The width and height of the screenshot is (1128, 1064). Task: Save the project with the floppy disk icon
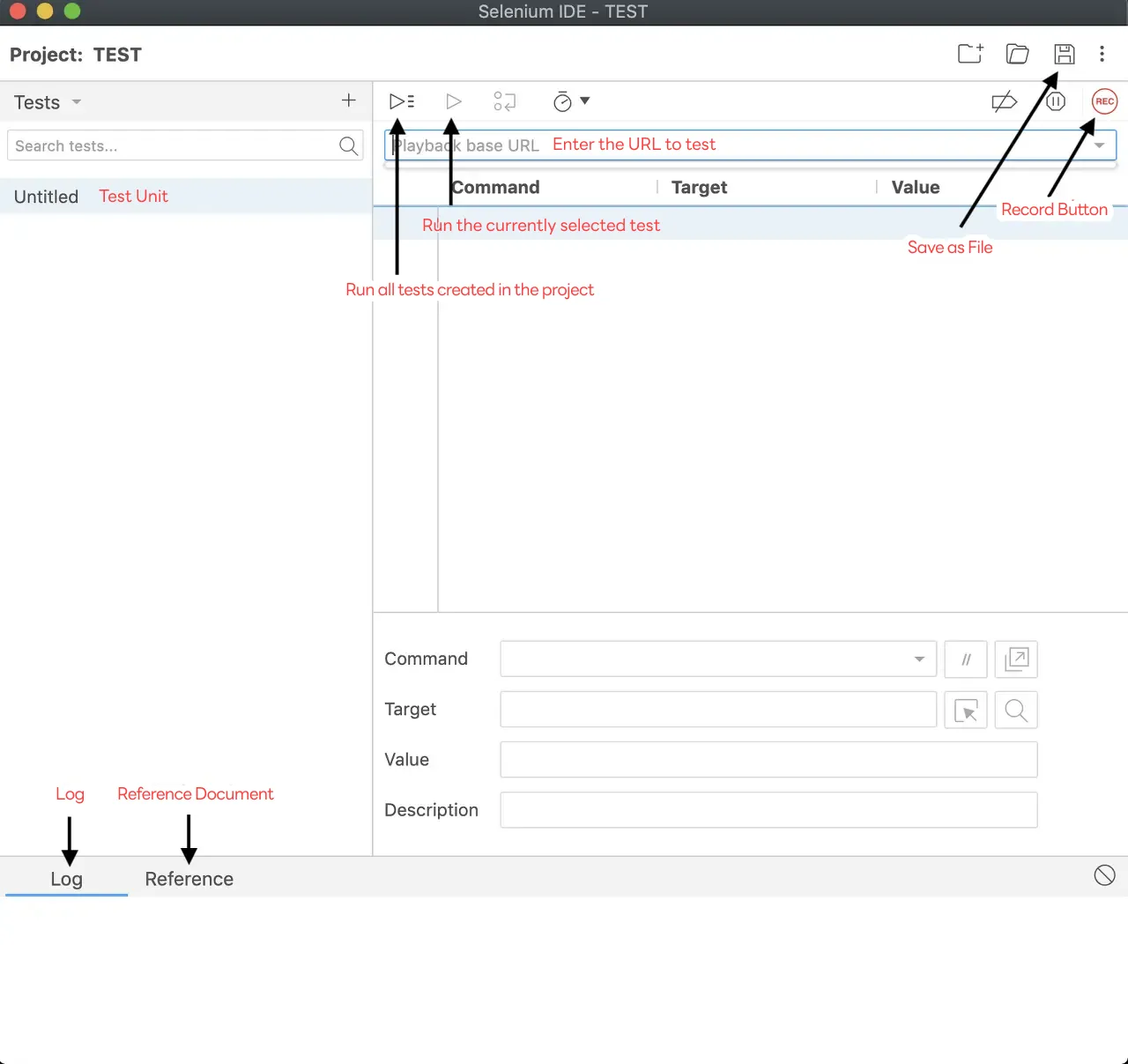point(1065,54)
